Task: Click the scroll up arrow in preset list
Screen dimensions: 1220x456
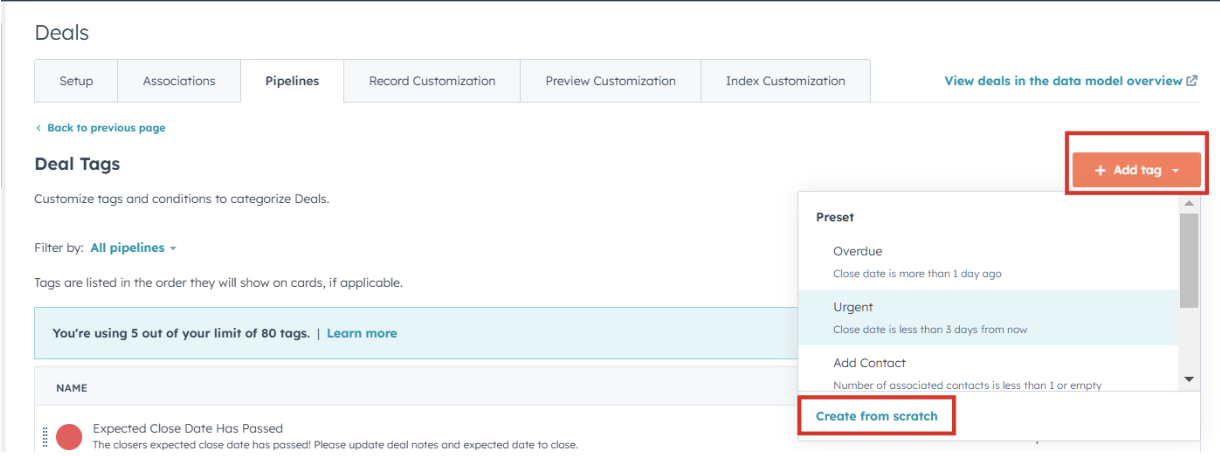Action: [1189, 203]
